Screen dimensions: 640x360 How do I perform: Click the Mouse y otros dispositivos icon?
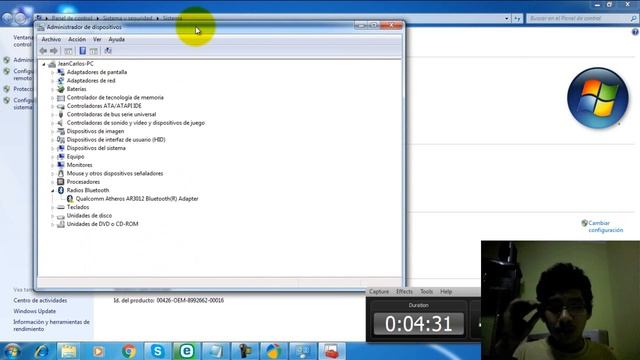(x=61, y=173)
